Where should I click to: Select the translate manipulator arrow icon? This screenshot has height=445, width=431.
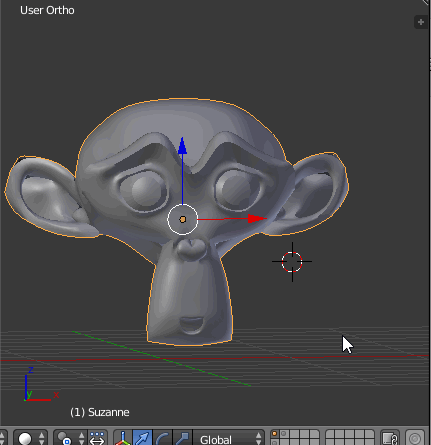(x=143, y=438)
